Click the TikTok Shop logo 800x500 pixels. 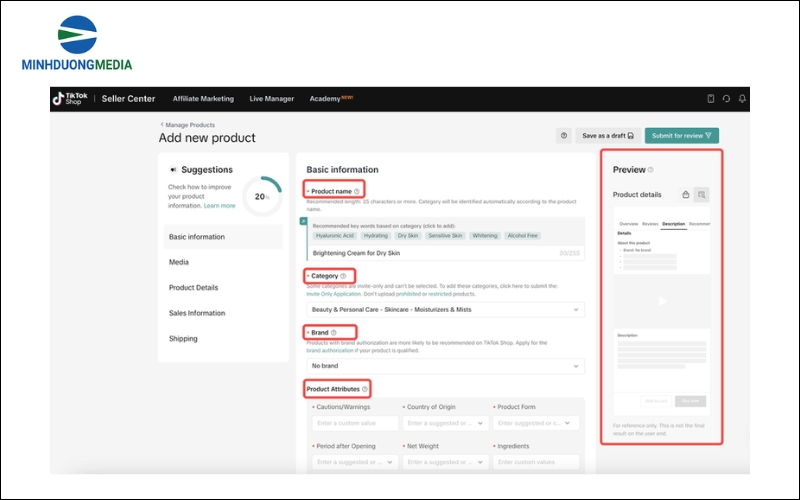point(70,98)
